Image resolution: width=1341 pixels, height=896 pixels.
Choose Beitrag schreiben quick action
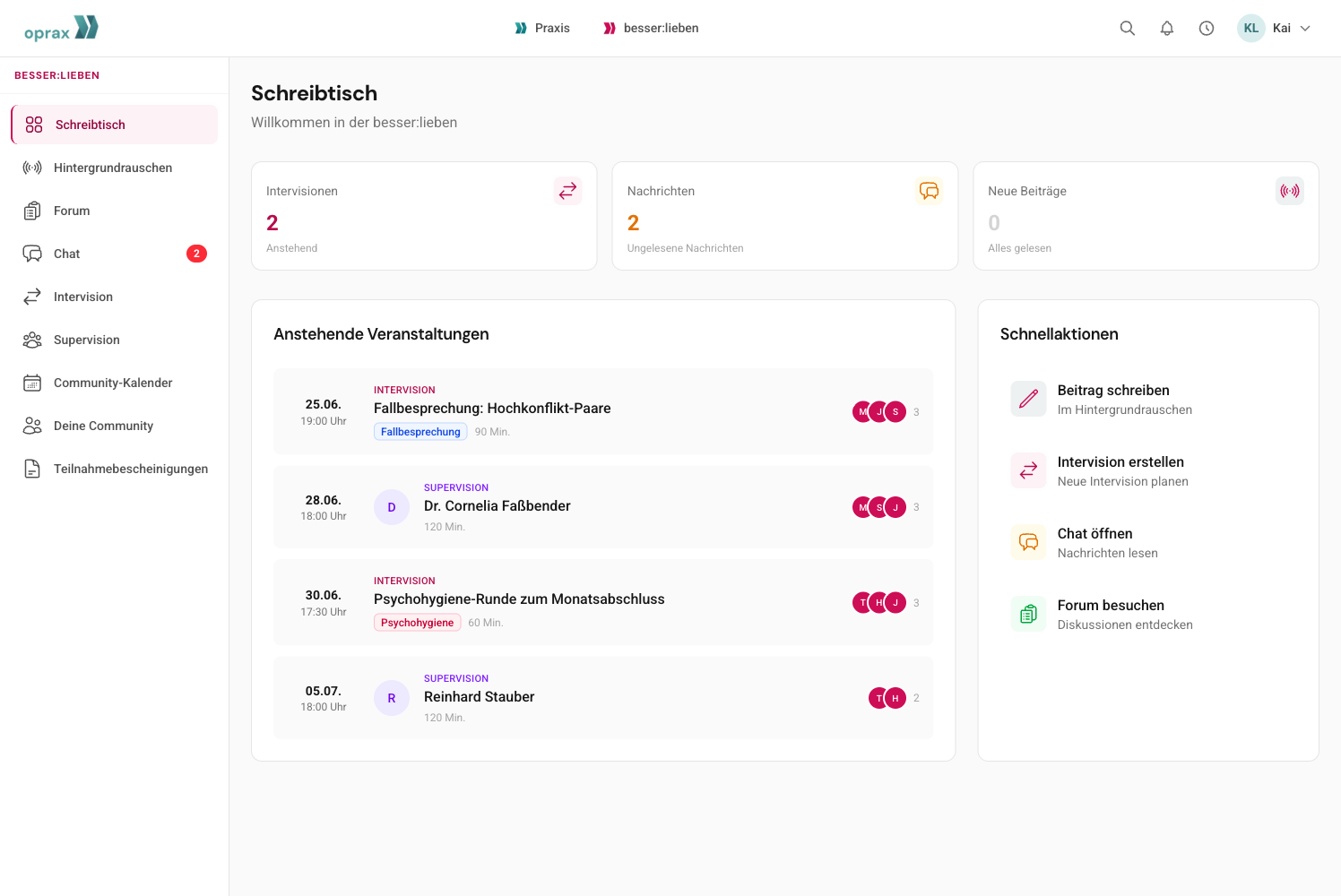pyautogui.click(x=1148, y=399)
